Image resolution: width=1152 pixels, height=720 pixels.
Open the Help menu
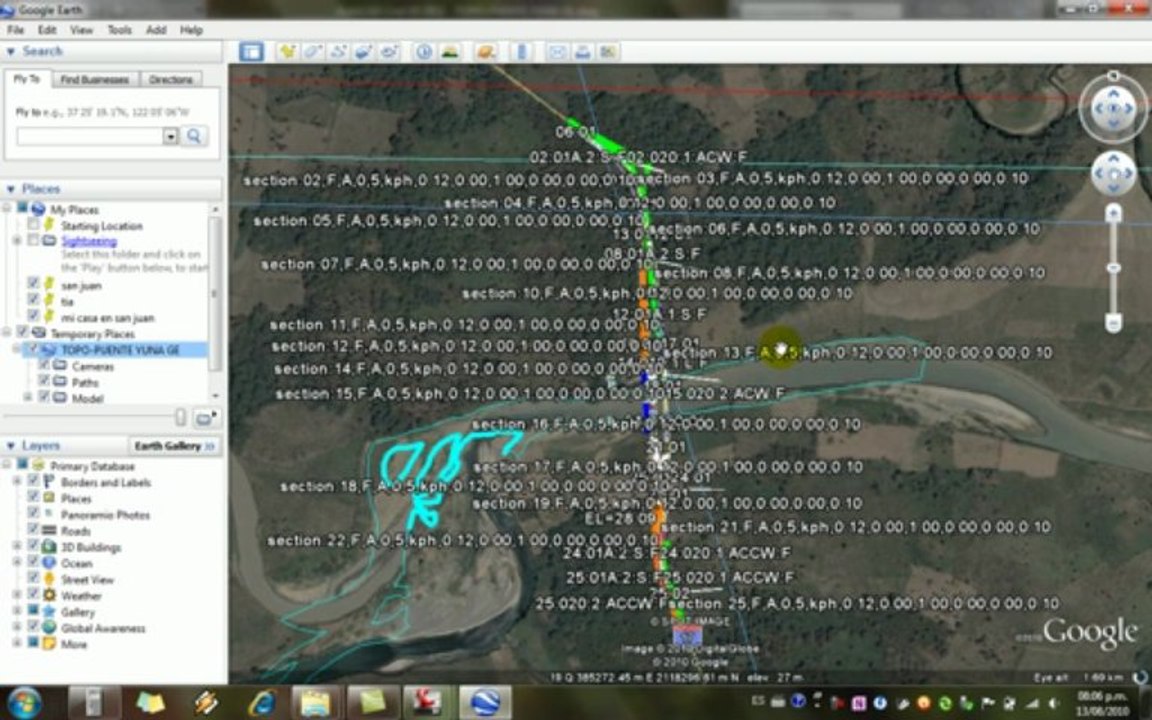point(191,30)
